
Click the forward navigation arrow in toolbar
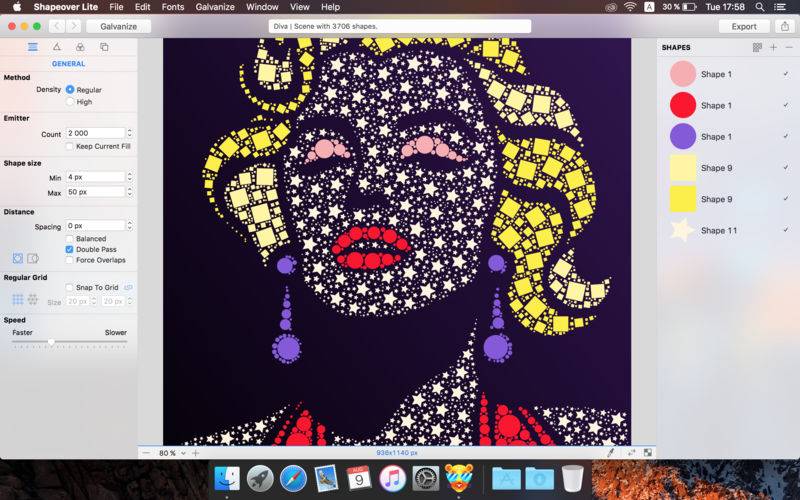pos(73,27)
